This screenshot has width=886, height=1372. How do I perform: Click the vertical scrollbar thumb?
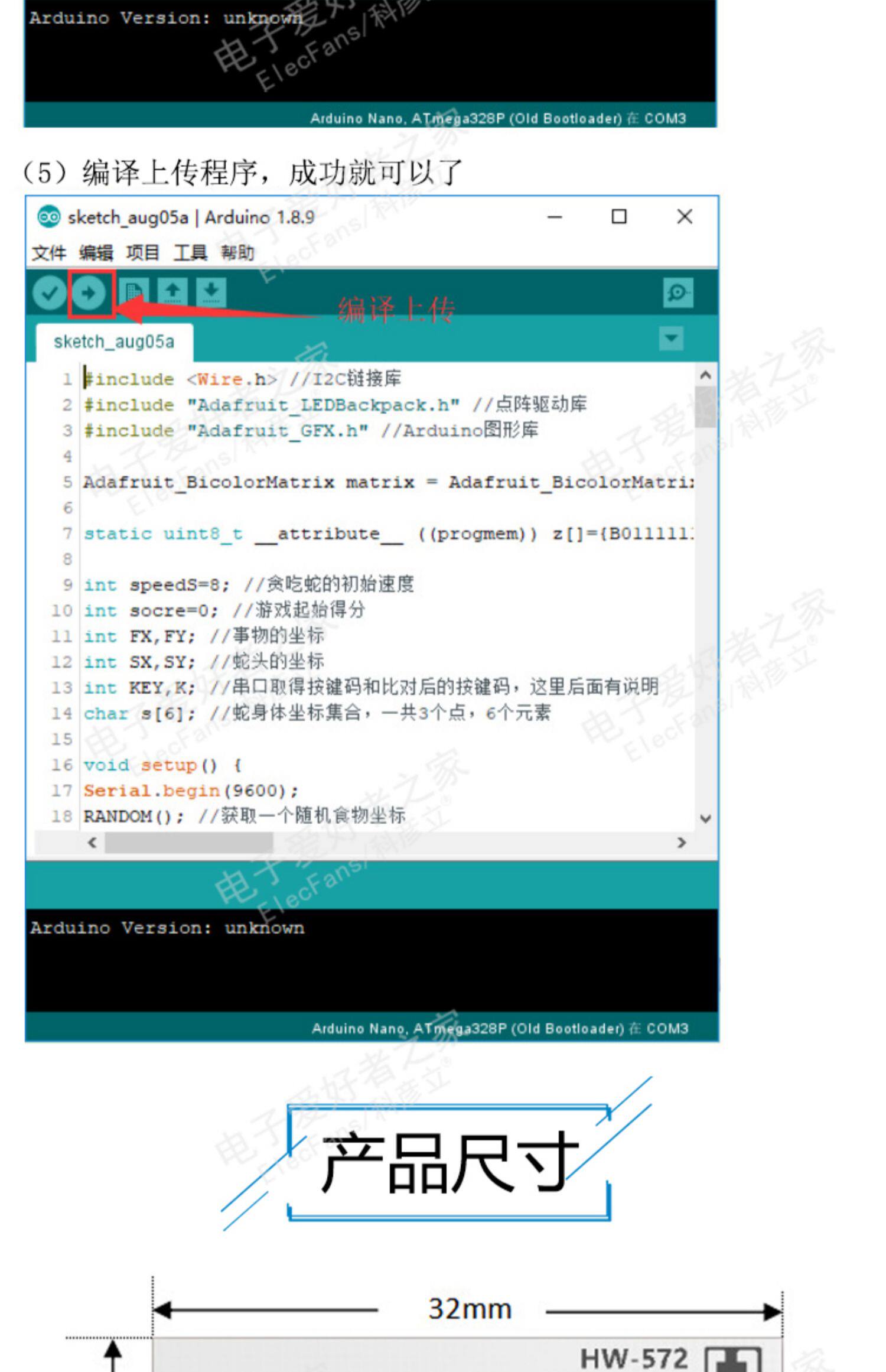(x=705, y=407)
